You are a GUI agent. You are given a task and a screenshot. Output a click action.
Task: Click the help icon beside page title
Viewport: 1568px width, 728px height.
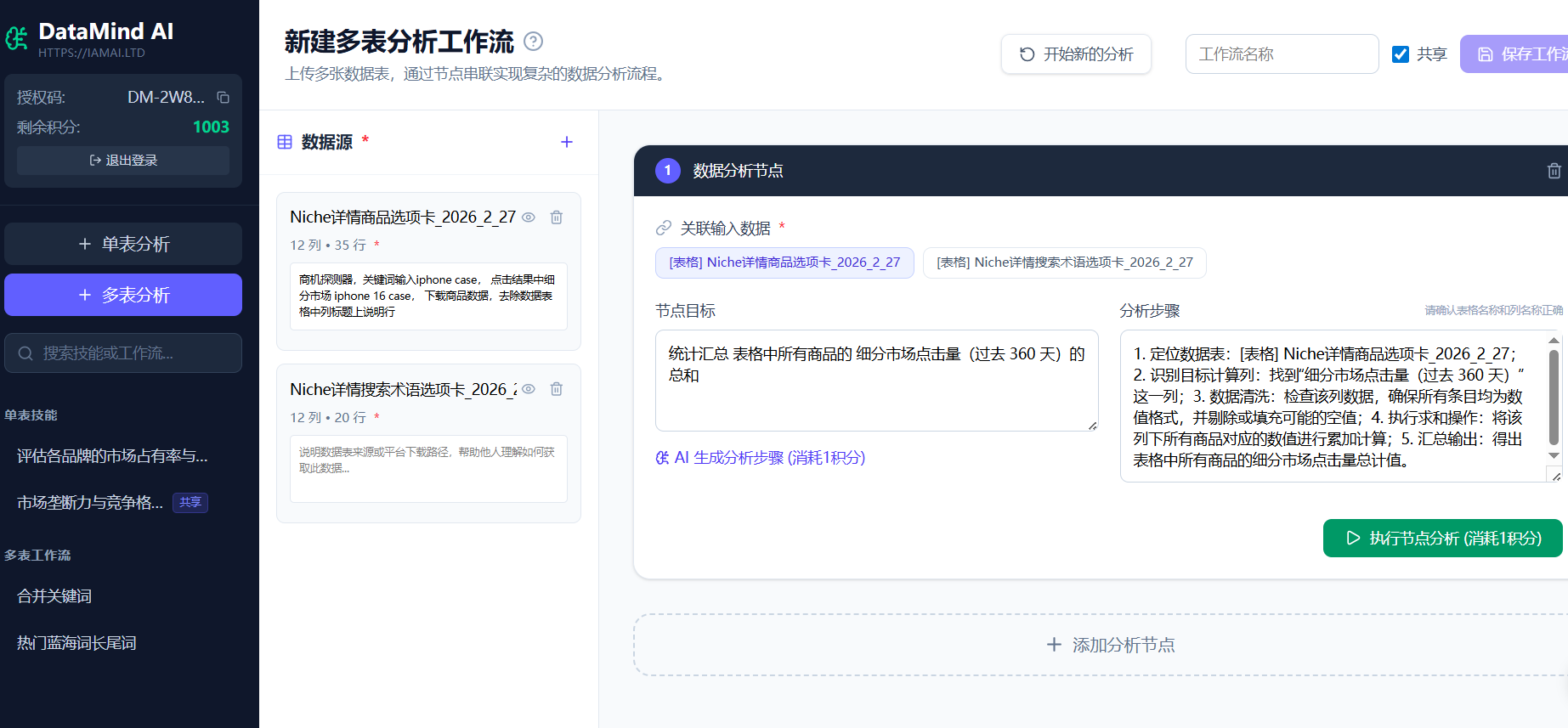(533, 42)
